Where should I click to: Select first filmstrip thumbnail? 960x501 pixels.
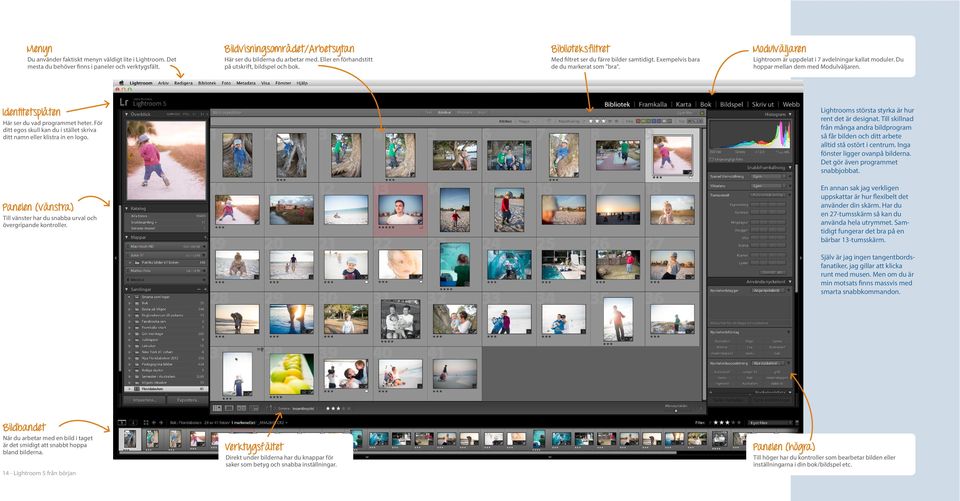click(130, 439)
